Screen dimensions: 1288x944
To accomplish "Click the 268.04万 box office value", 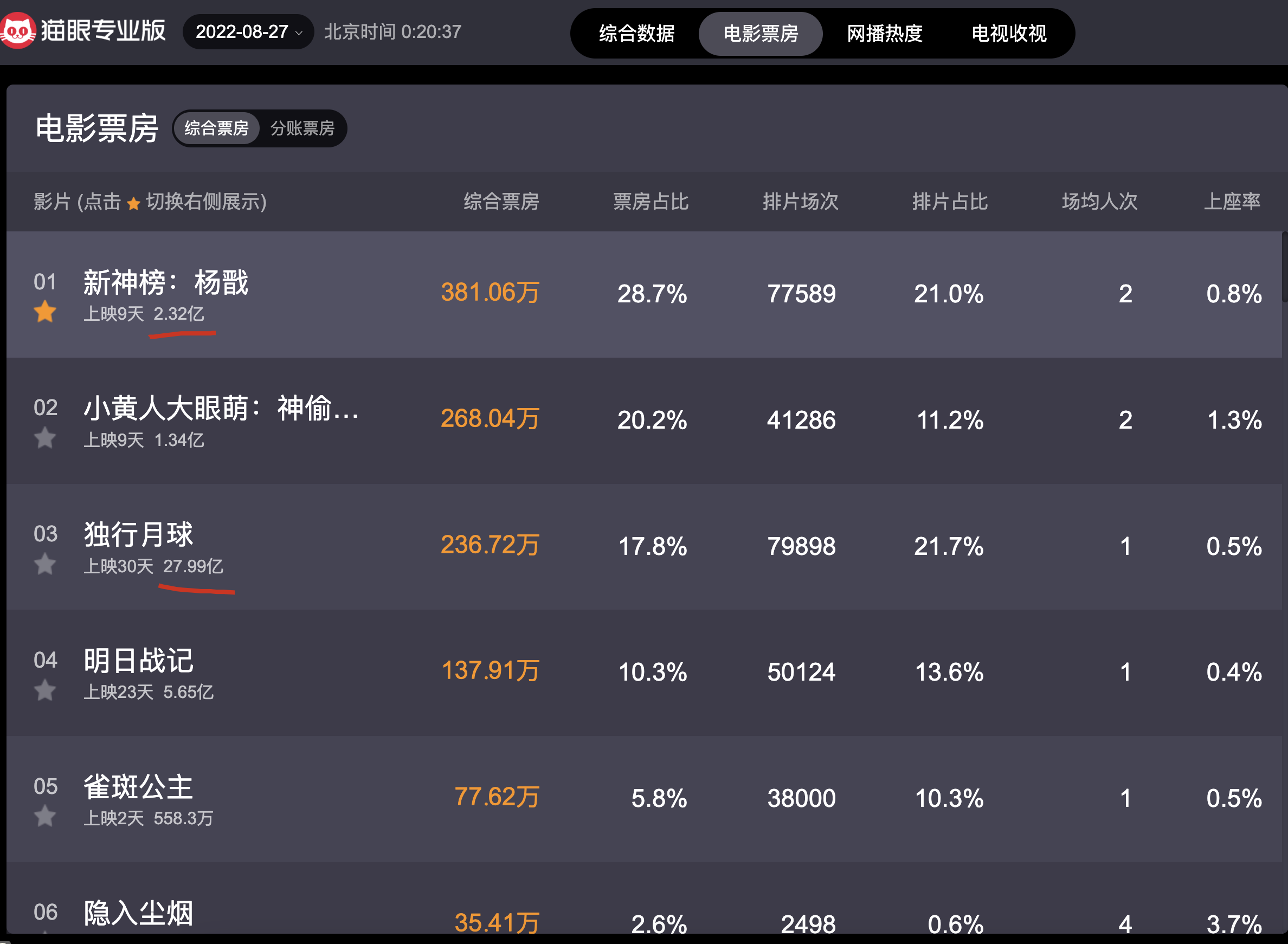I will coord(490,419).
